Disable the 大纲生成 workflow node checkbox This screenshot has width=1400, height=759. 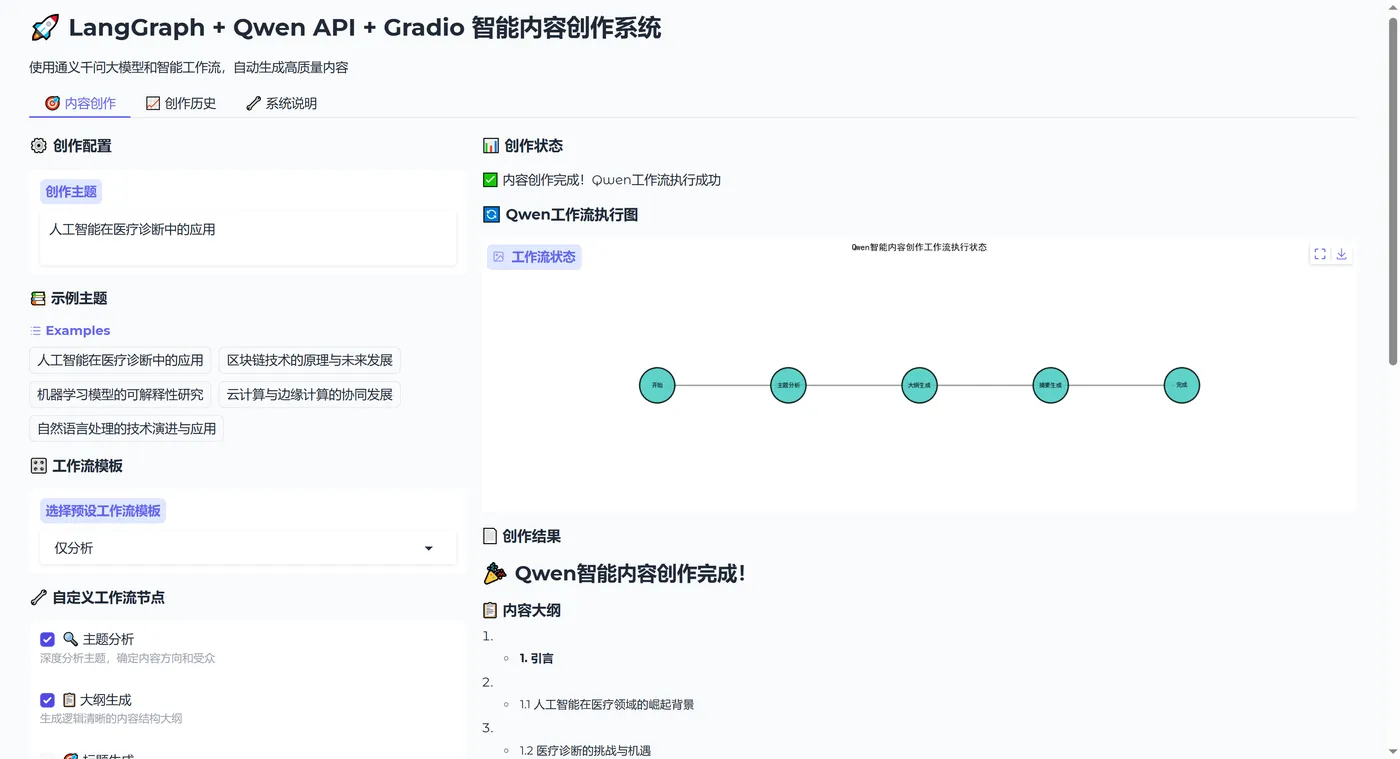coord(47,700)
